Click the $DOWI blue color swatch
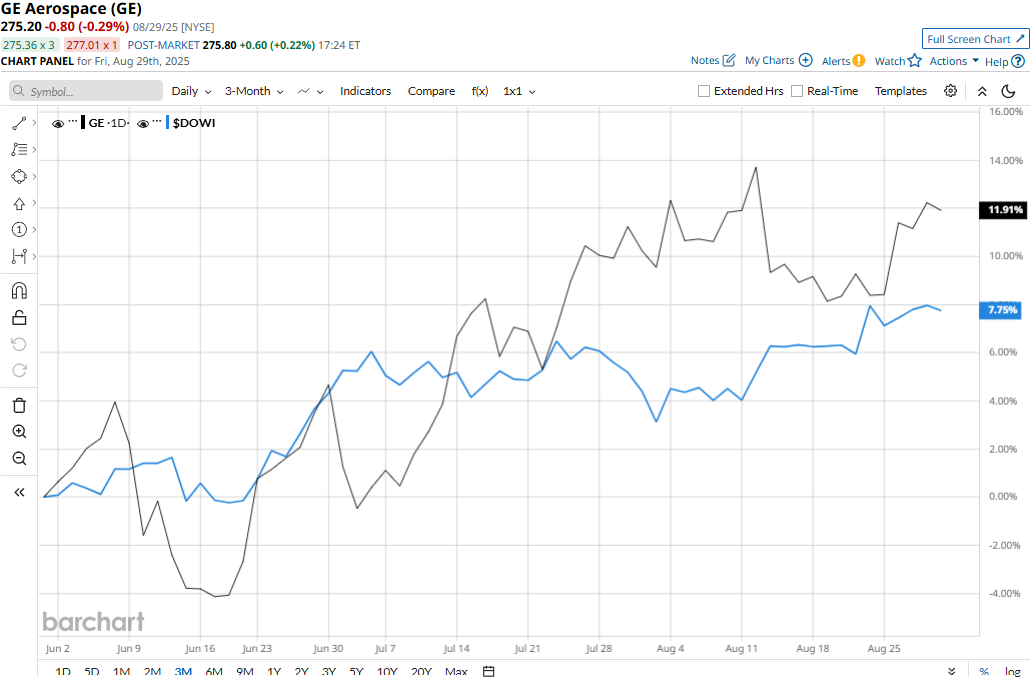 [x=167, y=122]
